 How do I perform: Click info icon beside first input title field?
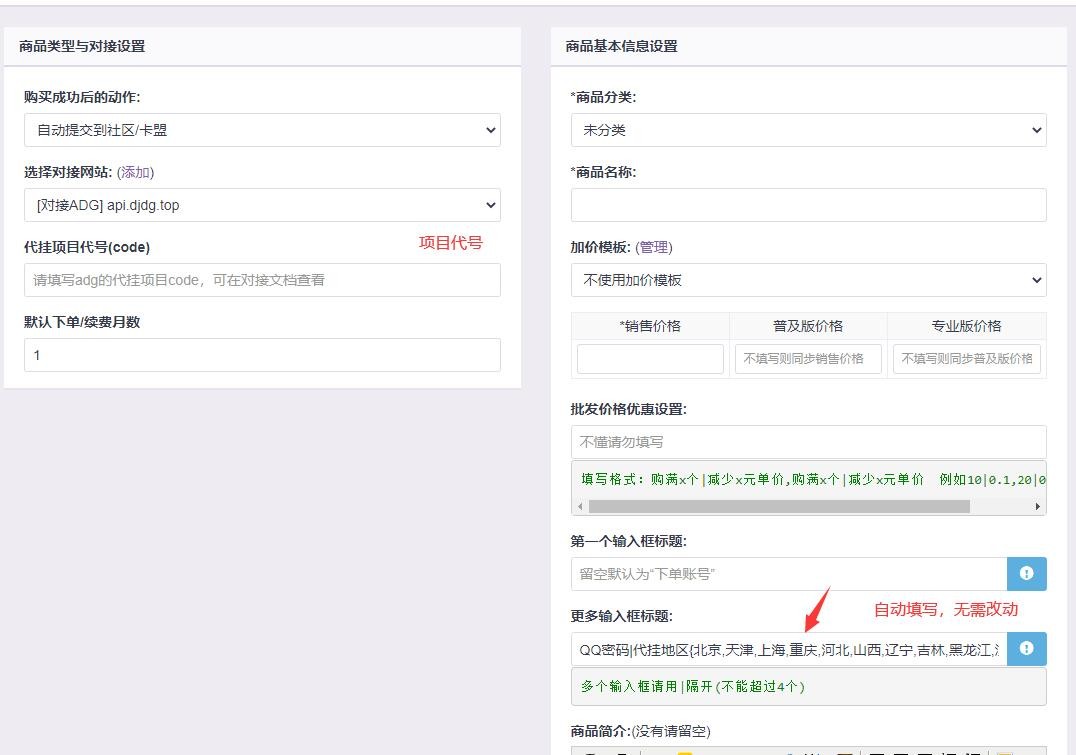1026,574
